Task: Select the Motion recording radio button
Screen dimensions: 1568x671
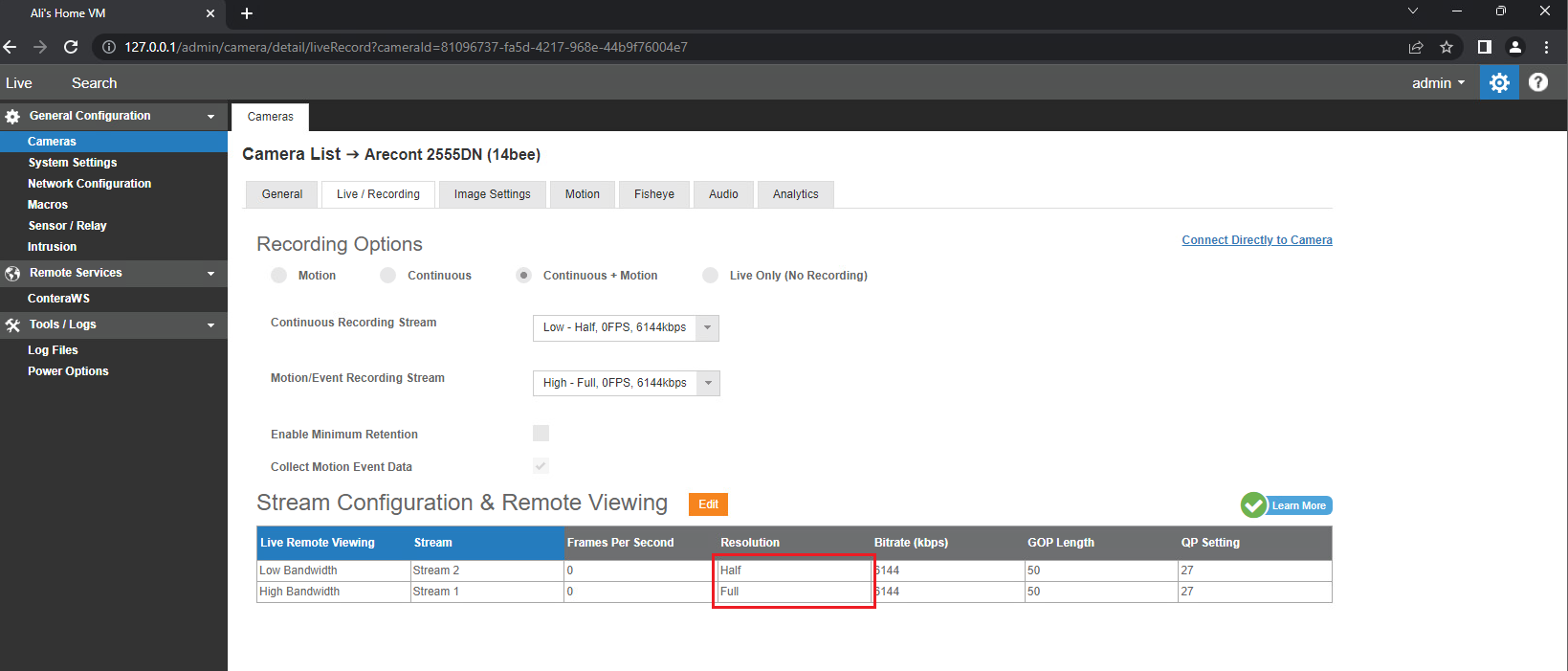Action: (279, 276)
